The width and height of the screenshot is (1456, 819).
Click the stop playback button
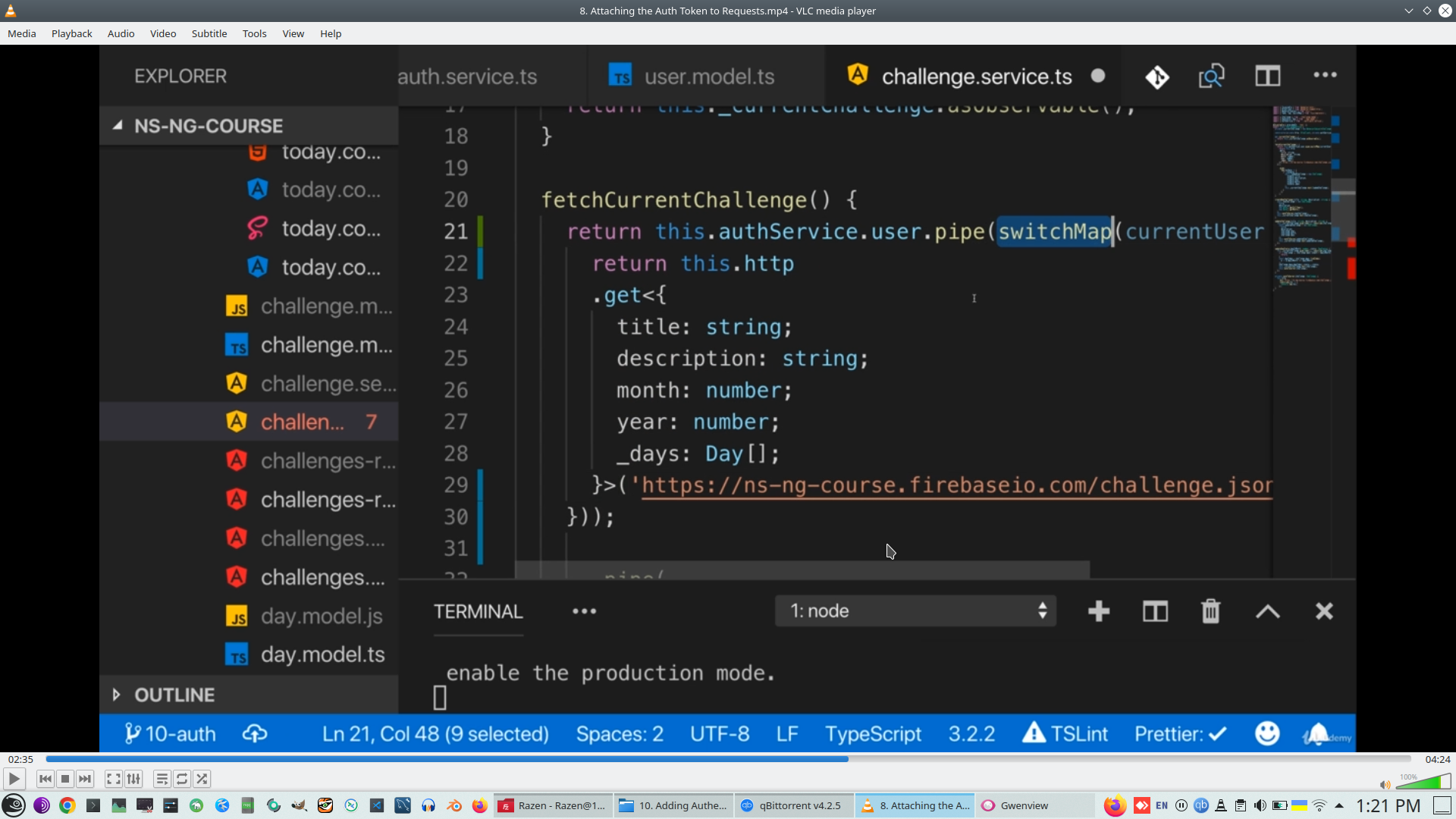pos(65,779)
